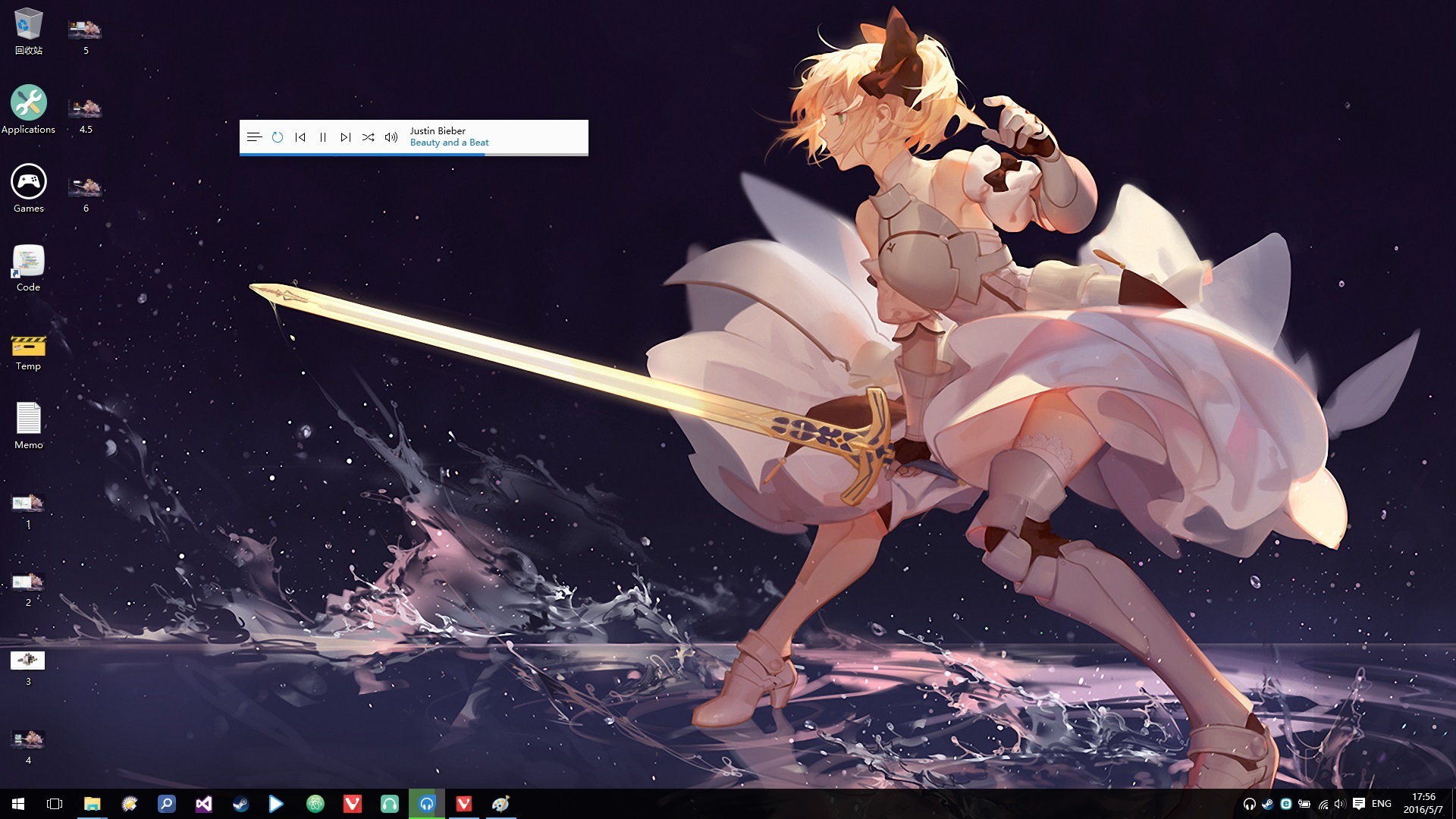
Task: Open Visual Studio from the taskbar
Action: [x=203, y=804]
